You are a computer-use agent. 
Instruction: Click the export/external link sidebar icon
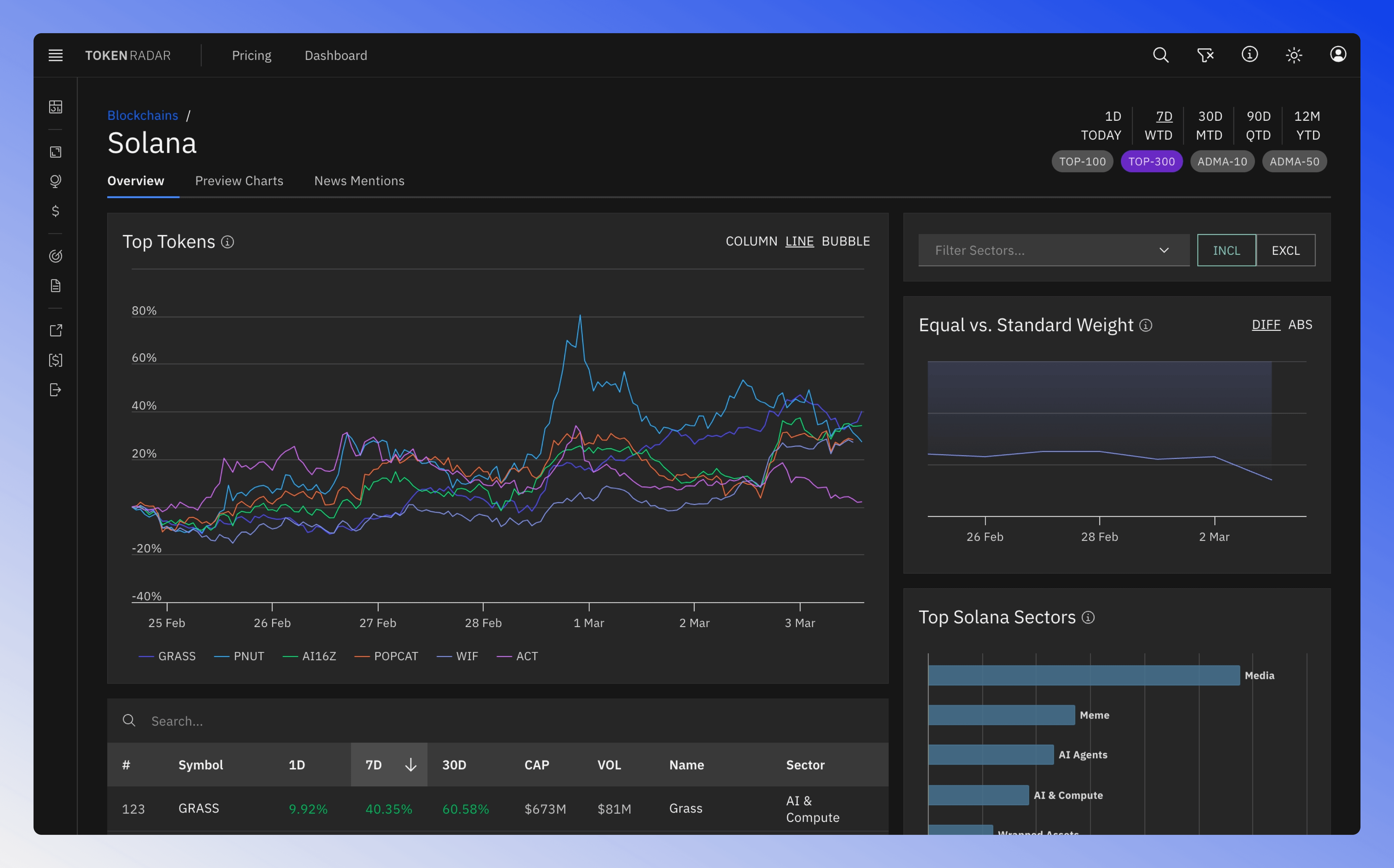click(x=56, y=330)
